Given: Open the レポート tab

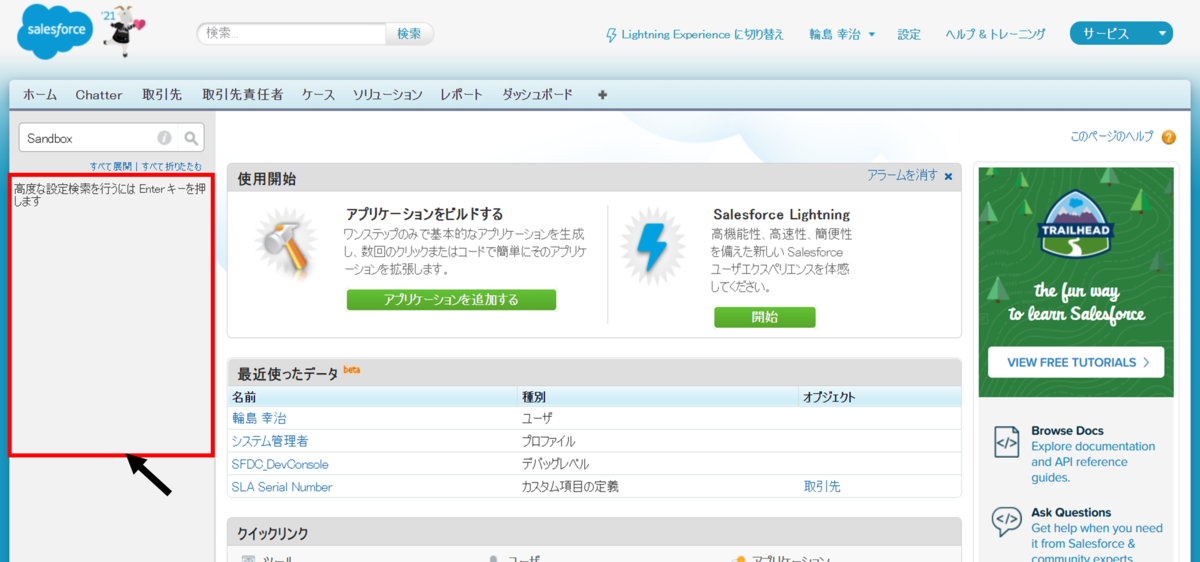Looking at the screenshot, I should pyautogui.click(x=461, y=95).
